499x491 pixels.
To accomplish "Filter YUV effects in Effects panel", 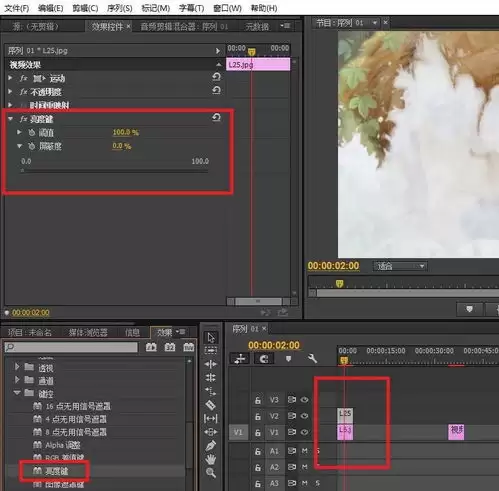I will tap(189, 347).
